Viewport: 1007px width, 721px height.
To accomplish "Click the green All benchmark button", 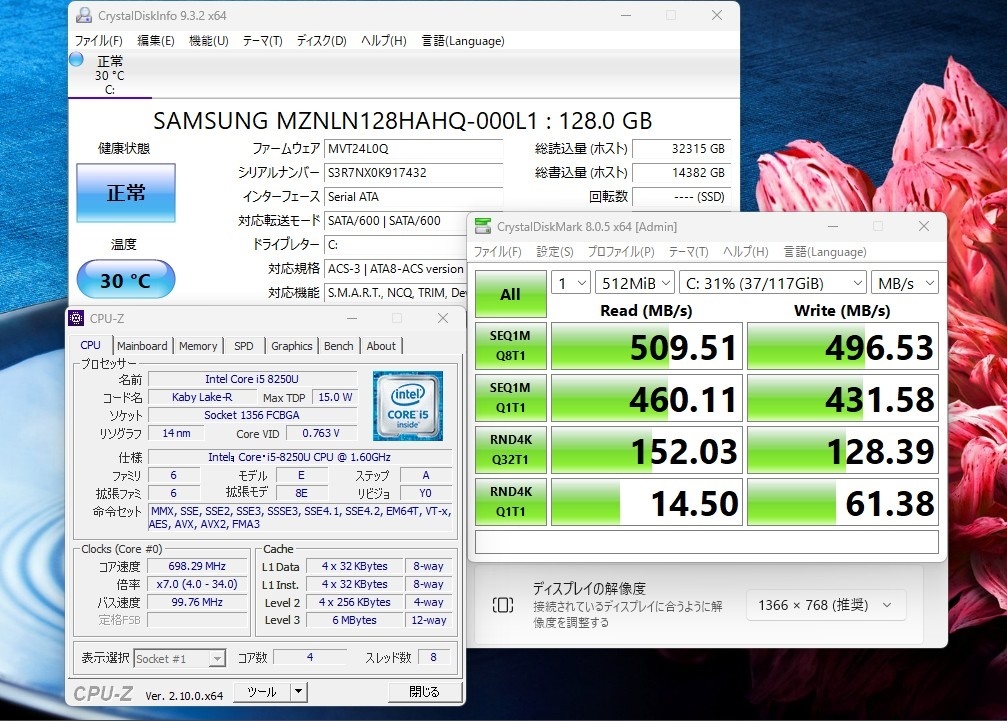I will tap(511, 294).
